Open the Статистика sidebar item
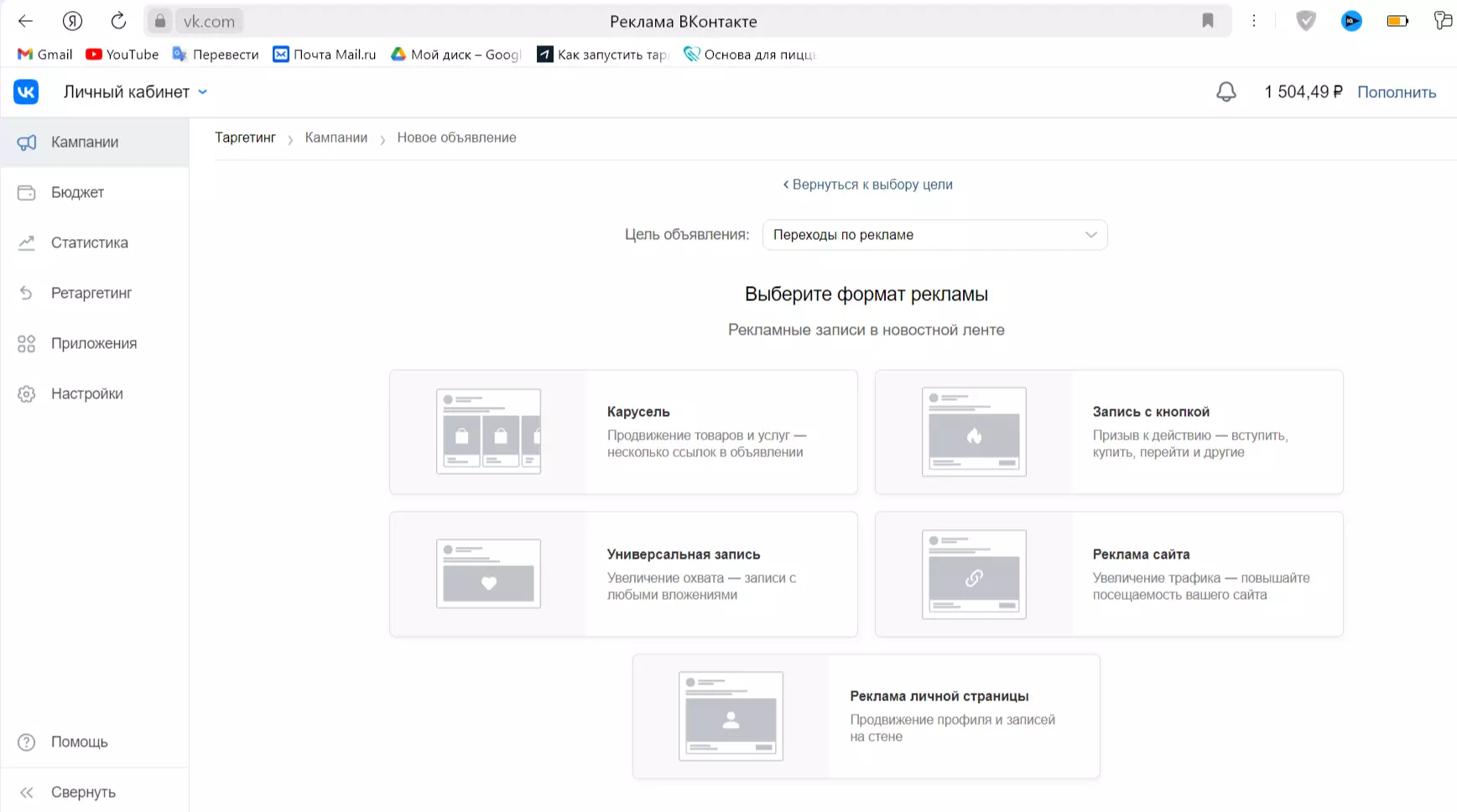The height and width of the screenshot is (812, 1457). 89,243
